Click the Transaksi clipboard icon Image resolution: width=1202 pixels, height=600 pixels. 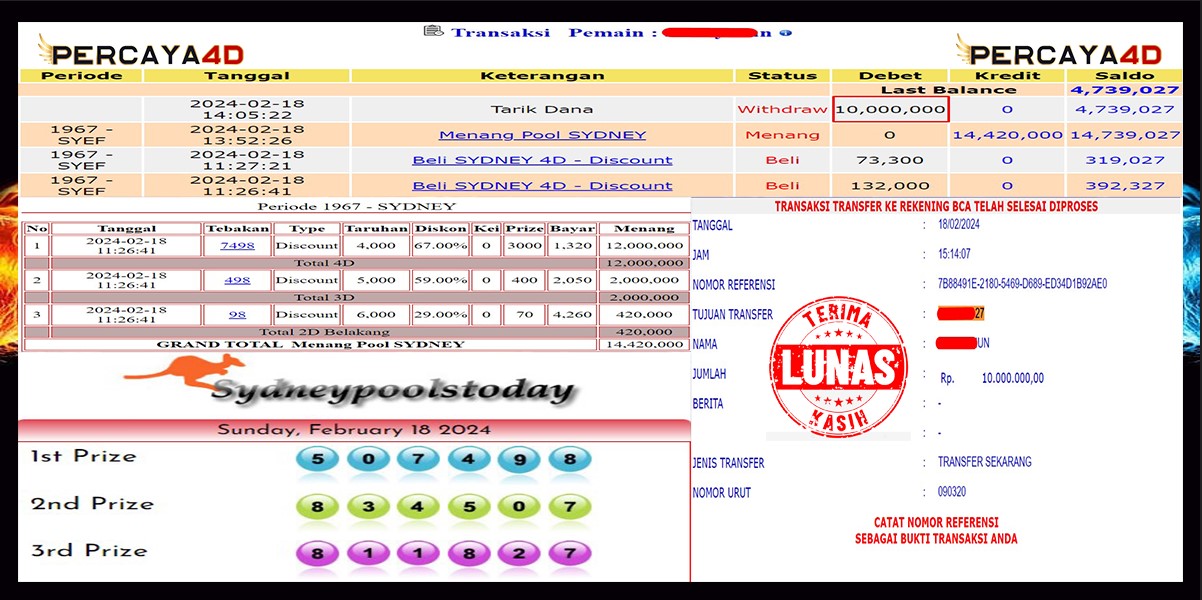[x=433, y=31]
